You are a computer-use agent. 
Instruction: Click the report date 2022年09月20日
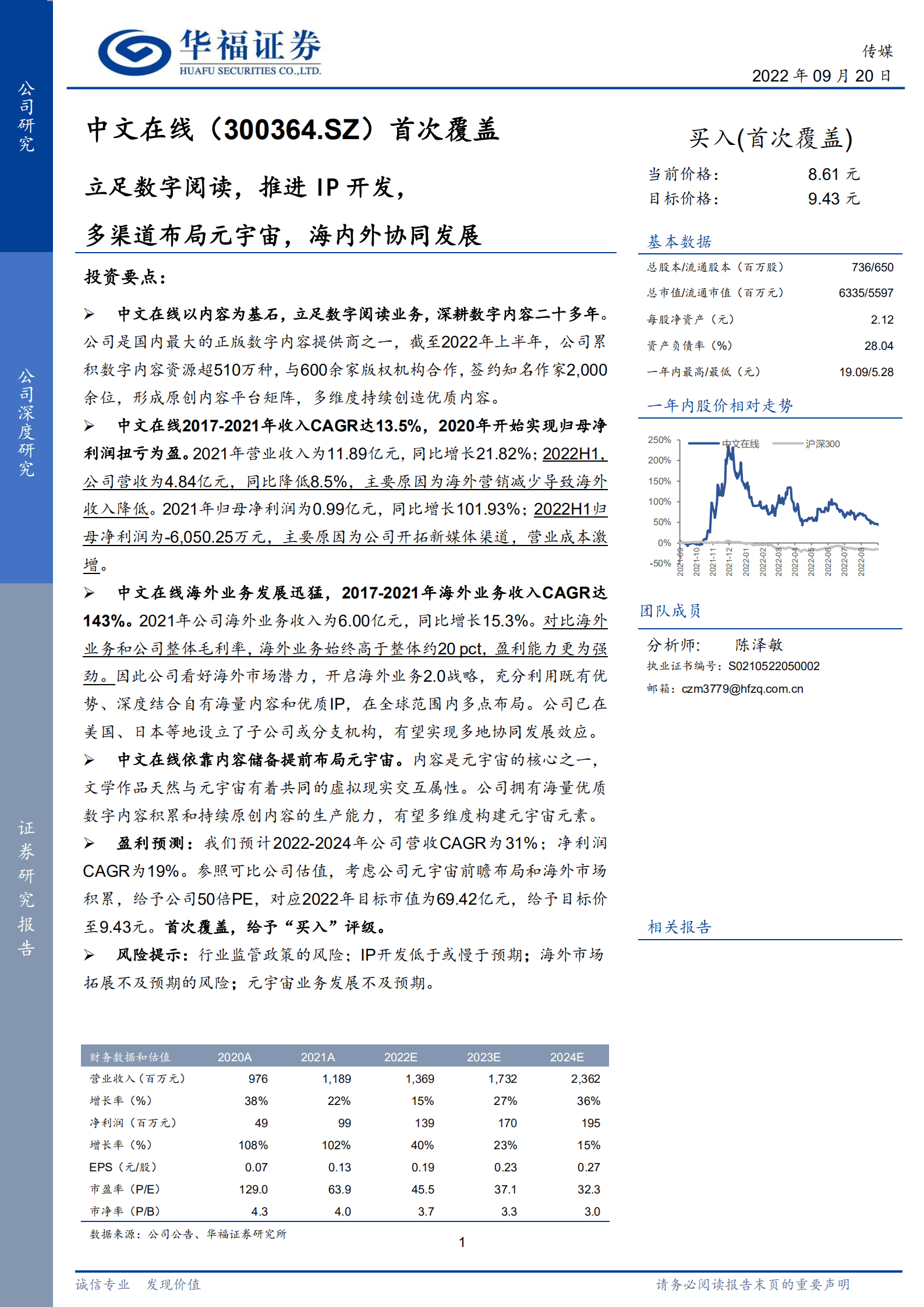(x=822, y=76)
